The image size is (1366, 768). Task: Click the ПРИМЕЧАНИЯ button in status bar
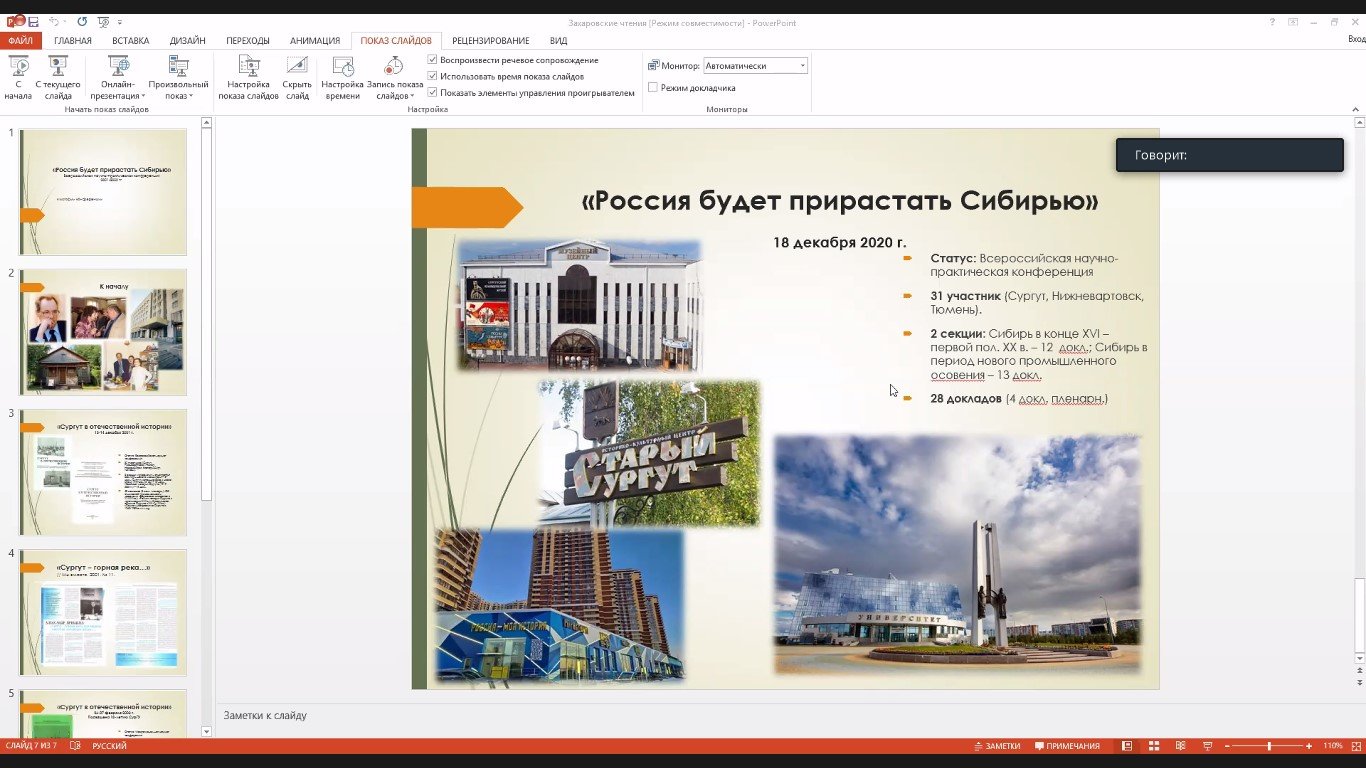[x=1067, y=746]
